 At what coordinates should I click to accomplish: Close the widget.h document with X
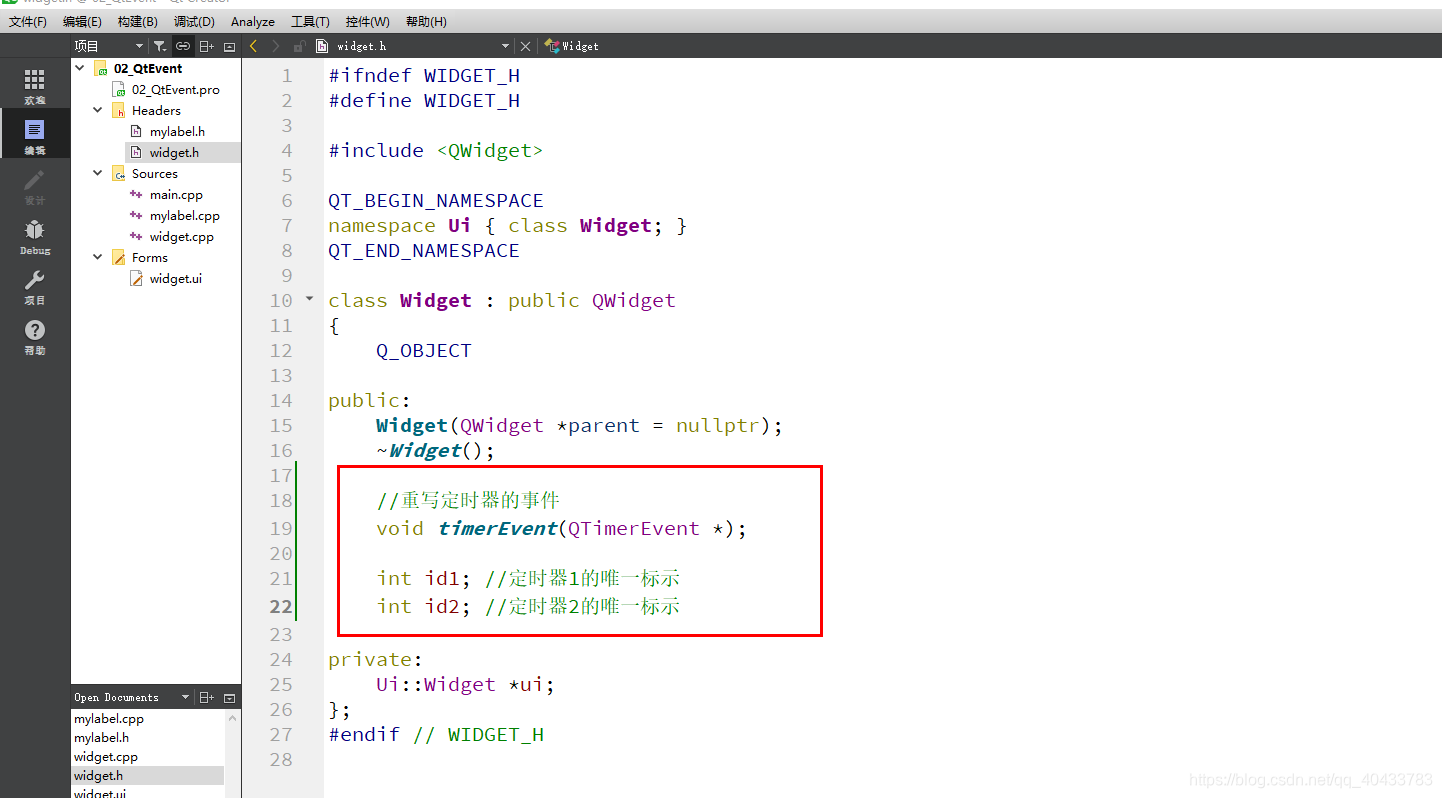tap(526, 46)
